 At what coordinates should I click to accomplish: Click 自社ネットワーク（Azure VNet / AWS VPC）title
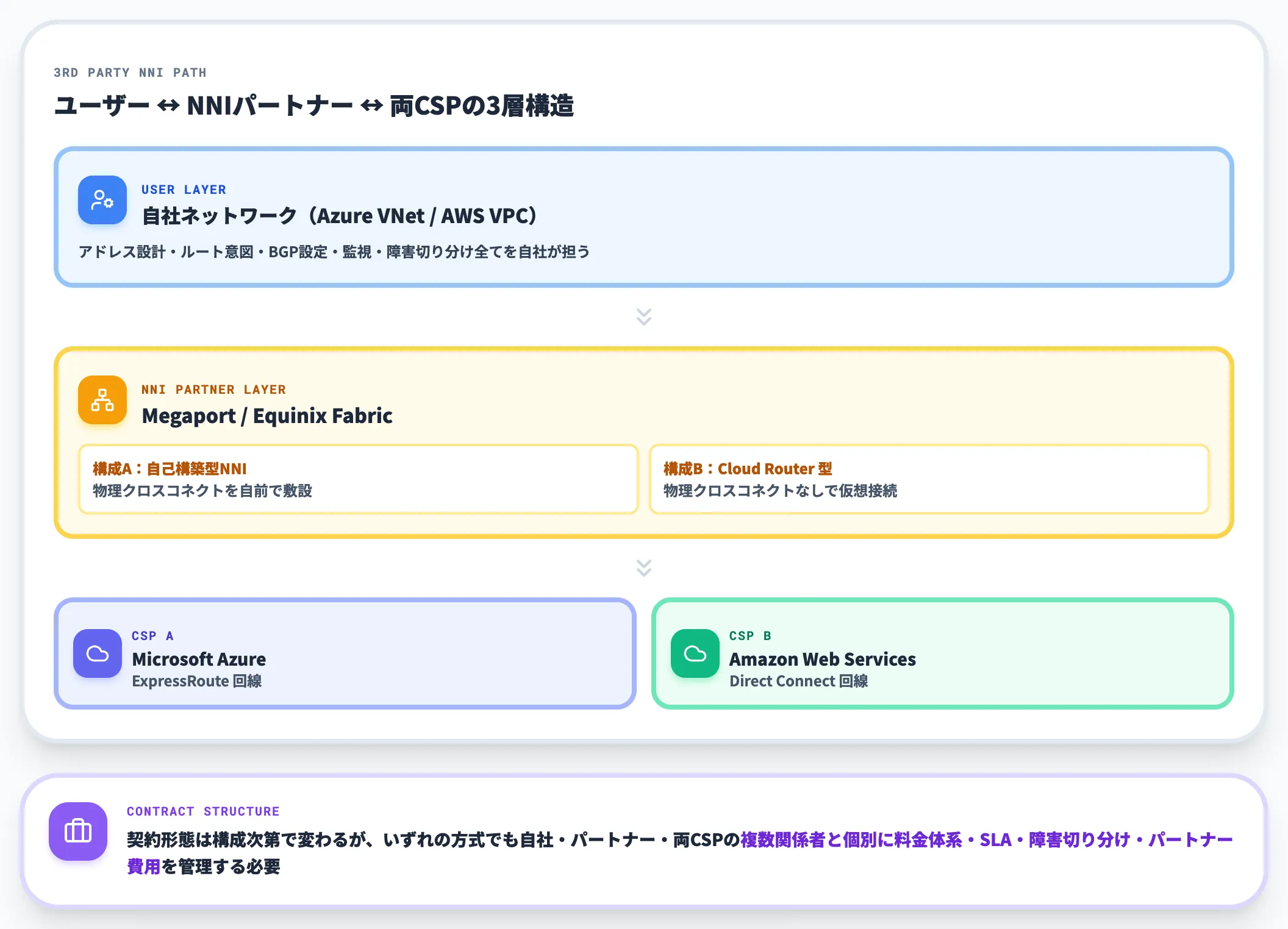click(x=340, y=216)
